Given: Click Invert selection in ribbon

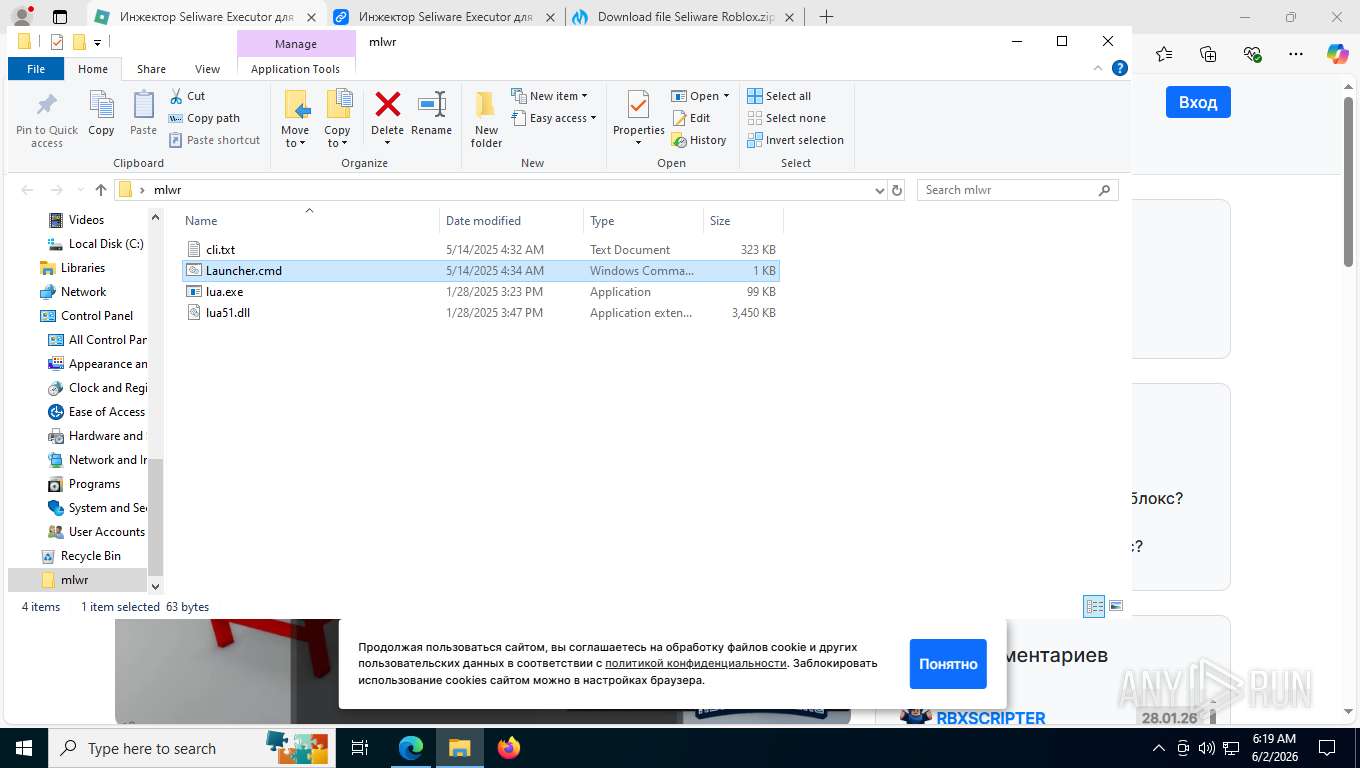Looking at the screenshot, I should 795,140.
